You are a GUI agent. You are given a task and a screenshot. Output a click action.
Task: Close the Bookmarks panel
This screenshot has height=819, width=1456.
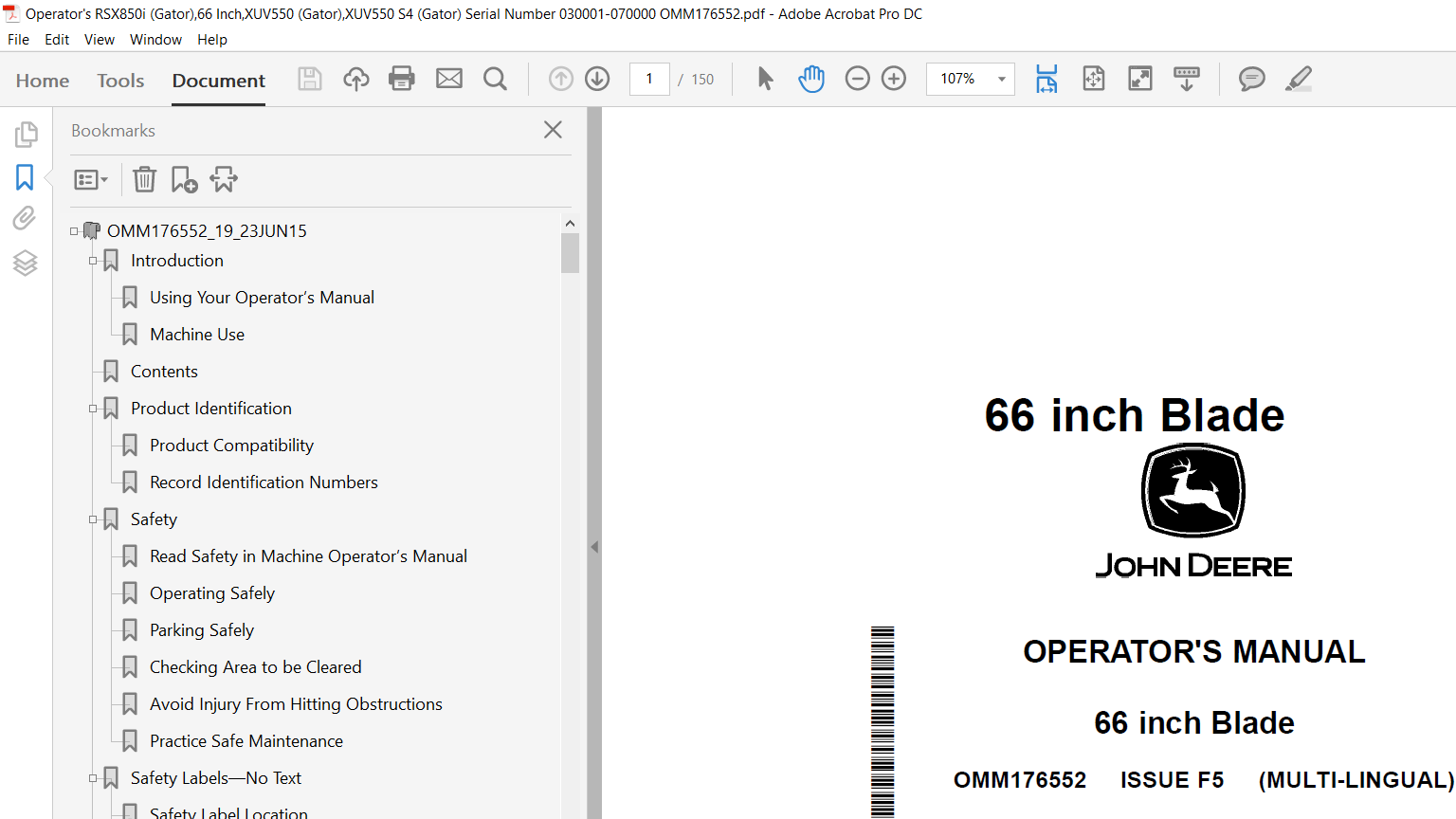tap(554, 130)
